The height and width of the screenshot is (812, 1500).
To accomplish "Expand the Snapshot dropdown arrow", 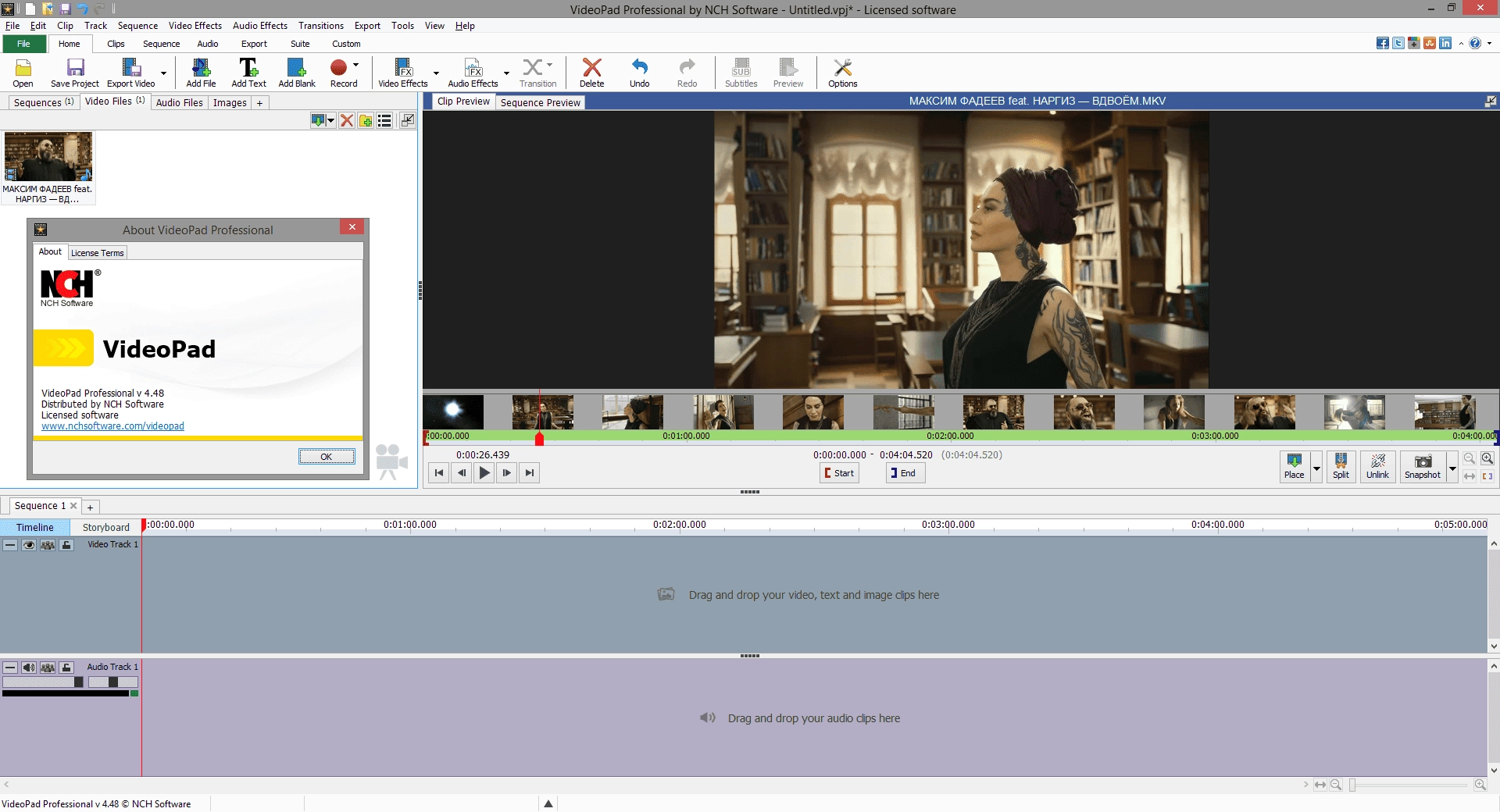I will coord(1452,468).
